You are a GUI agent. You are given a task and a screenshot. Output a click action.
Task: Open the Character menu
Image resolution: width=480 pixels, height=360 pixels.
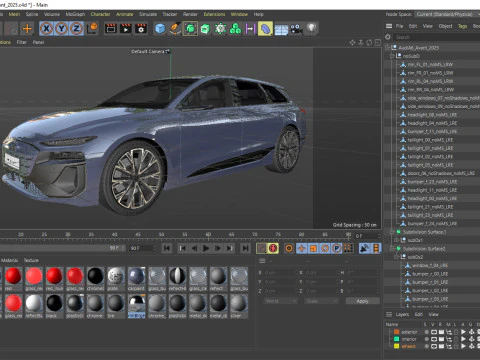pos(100,14)
